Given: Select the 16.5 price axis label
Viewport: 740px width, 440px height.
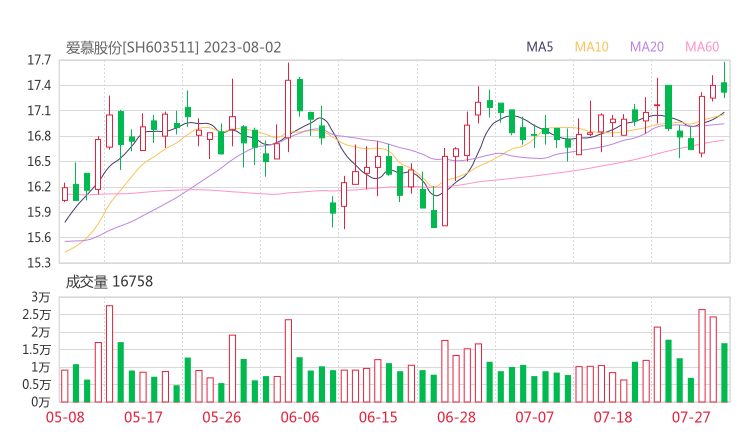Looking at the screenshot, I should pos(39,161).
